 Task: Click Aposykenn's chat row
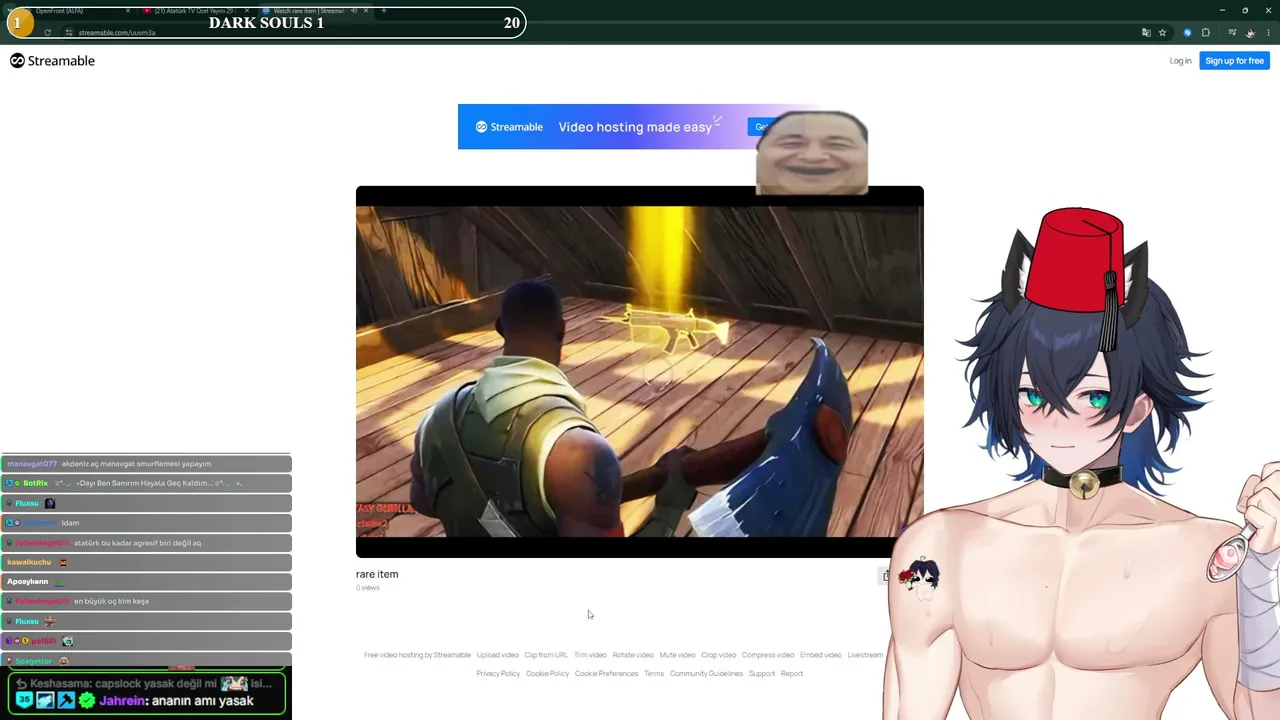pos(146,582)
